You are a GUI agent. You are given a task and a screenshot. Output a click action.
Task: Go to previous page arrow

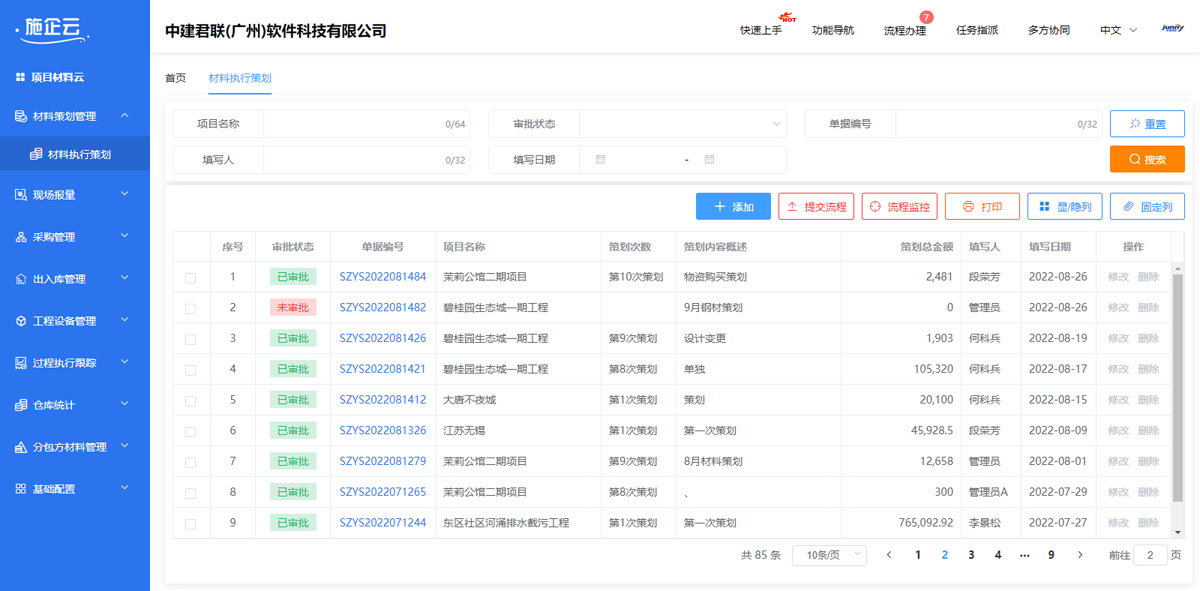click(x=889, y=555)
